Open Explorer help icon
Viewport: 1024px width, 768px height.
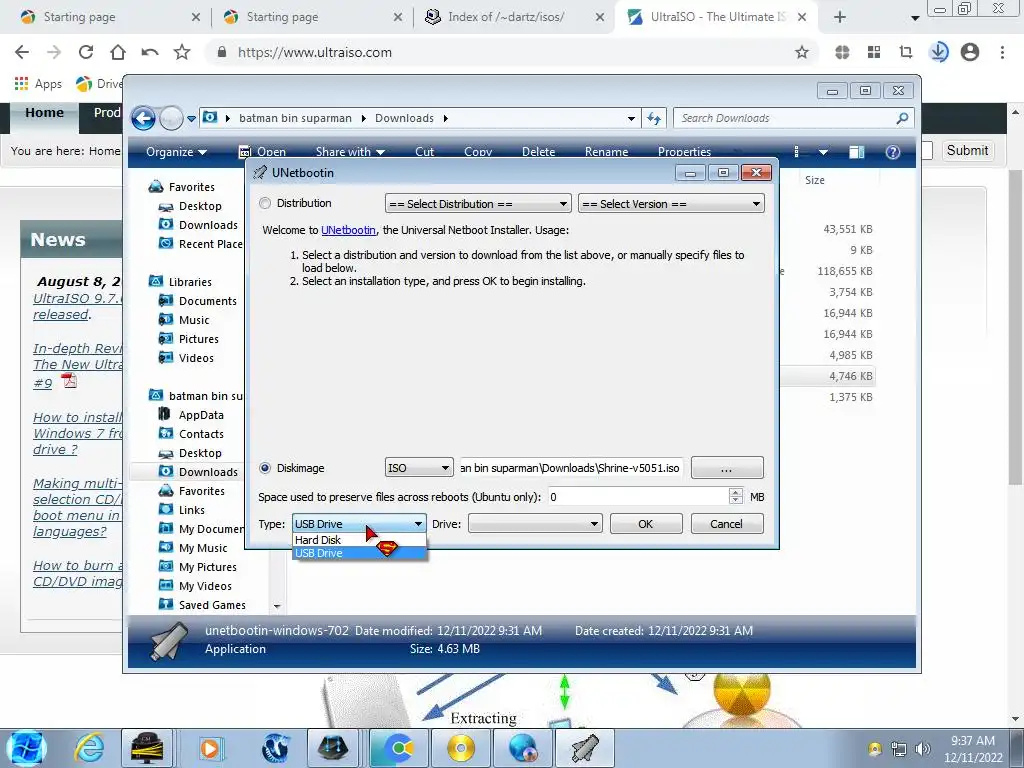(x=893, y=152)
